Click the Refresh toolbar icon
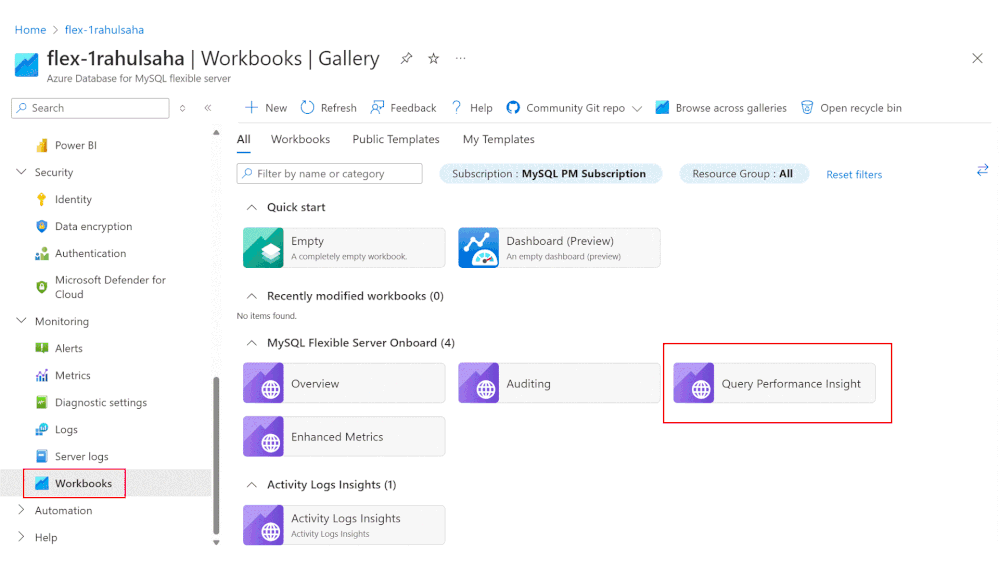 tap(307, 108)
